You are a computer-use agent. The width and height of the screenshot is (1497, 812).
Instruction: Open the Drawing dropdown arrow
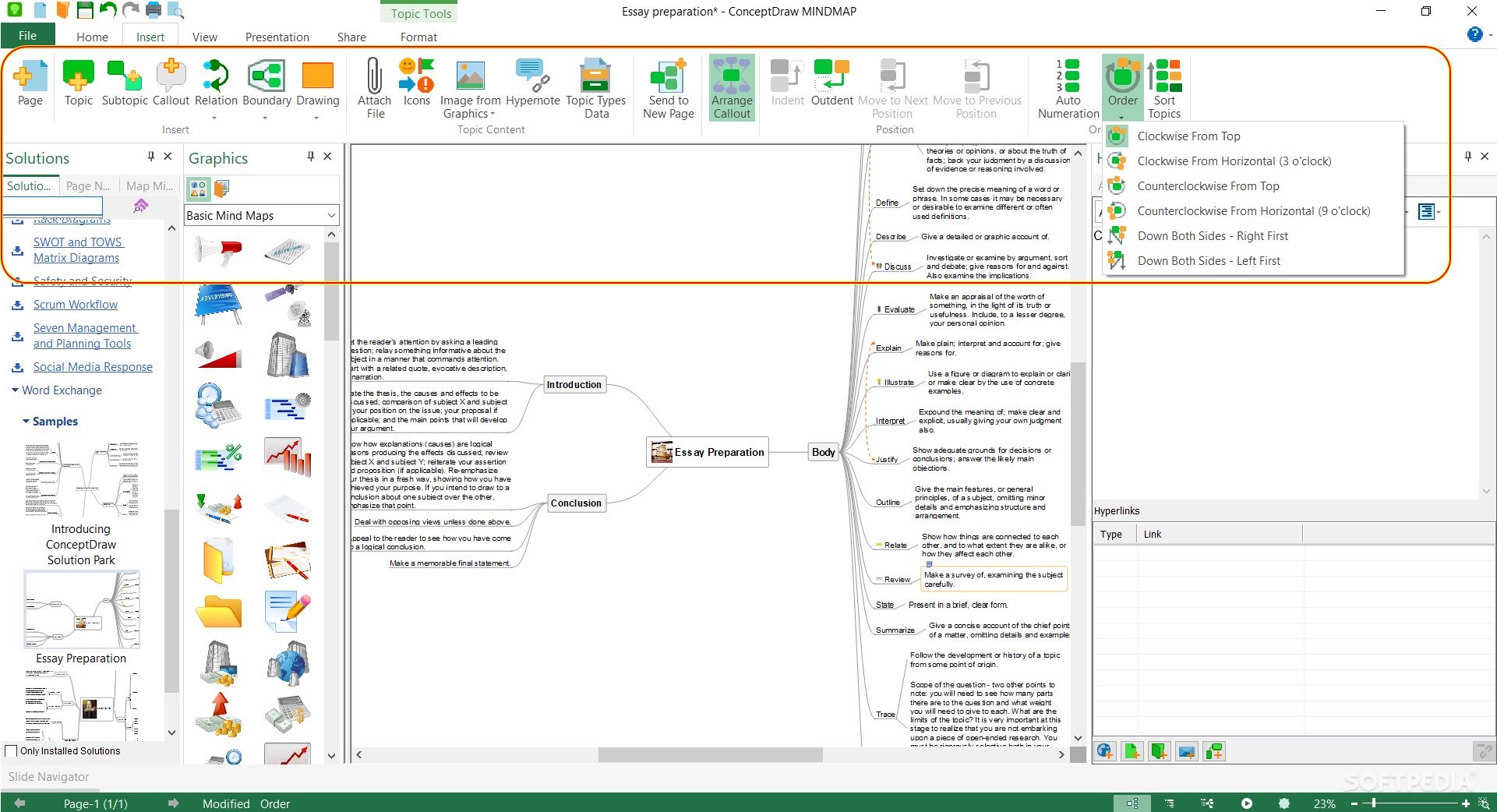316,118
